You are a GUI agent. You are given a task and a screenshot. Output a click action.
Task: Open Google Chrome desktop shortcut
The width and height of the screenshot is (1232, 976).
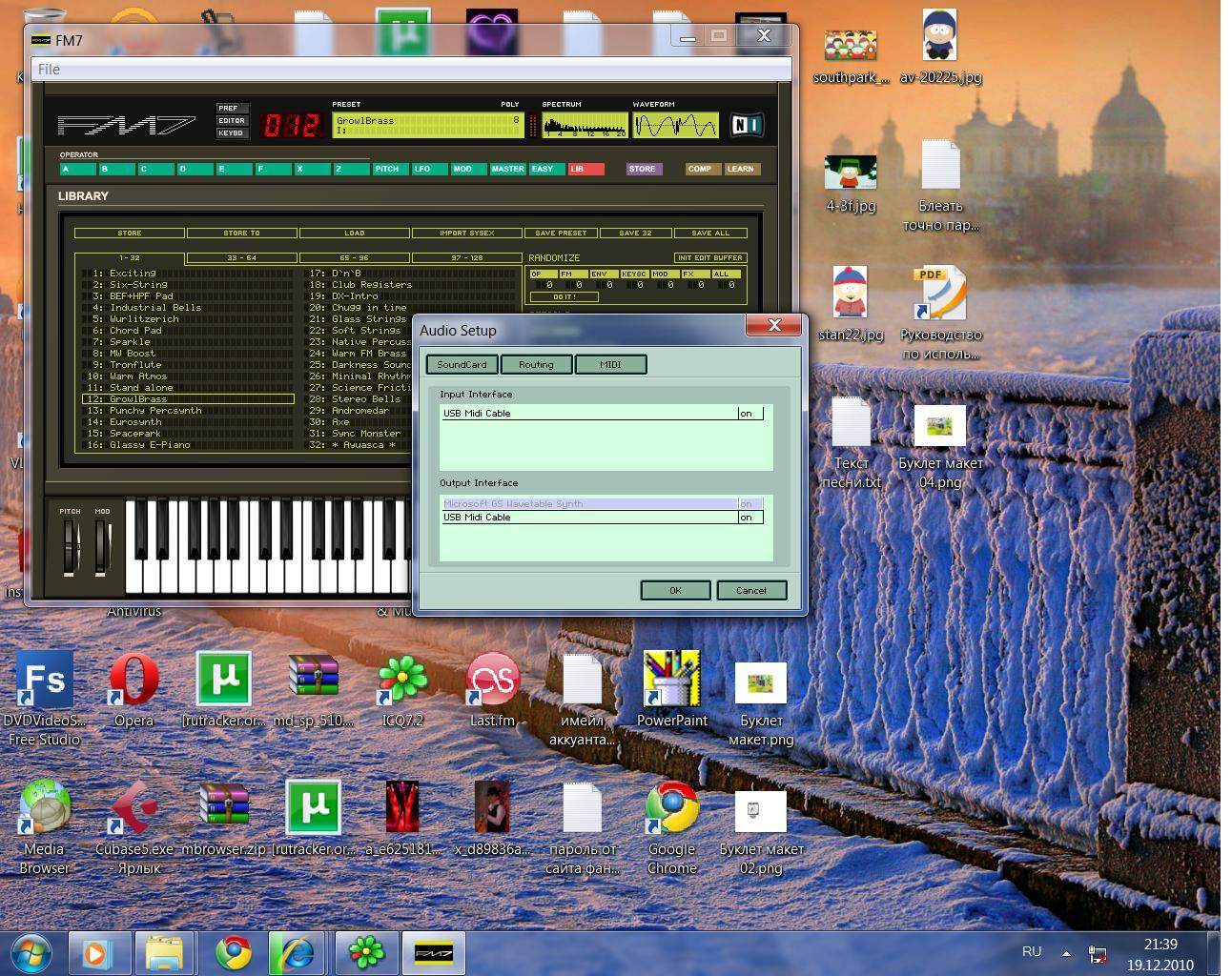tap(672, 827)
